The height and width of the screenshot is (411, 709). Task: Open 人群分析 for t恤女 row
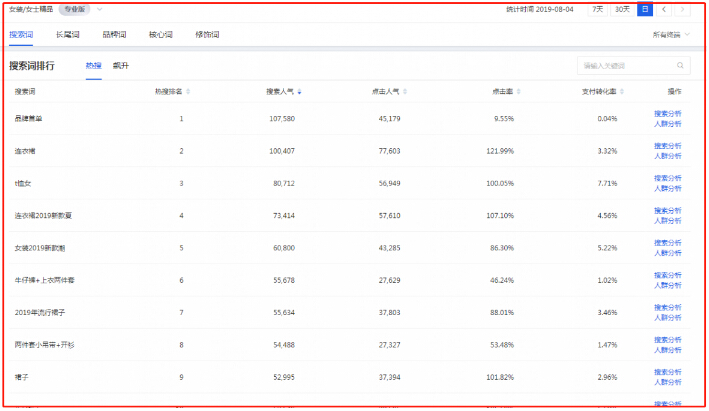(x=668, y=188)
